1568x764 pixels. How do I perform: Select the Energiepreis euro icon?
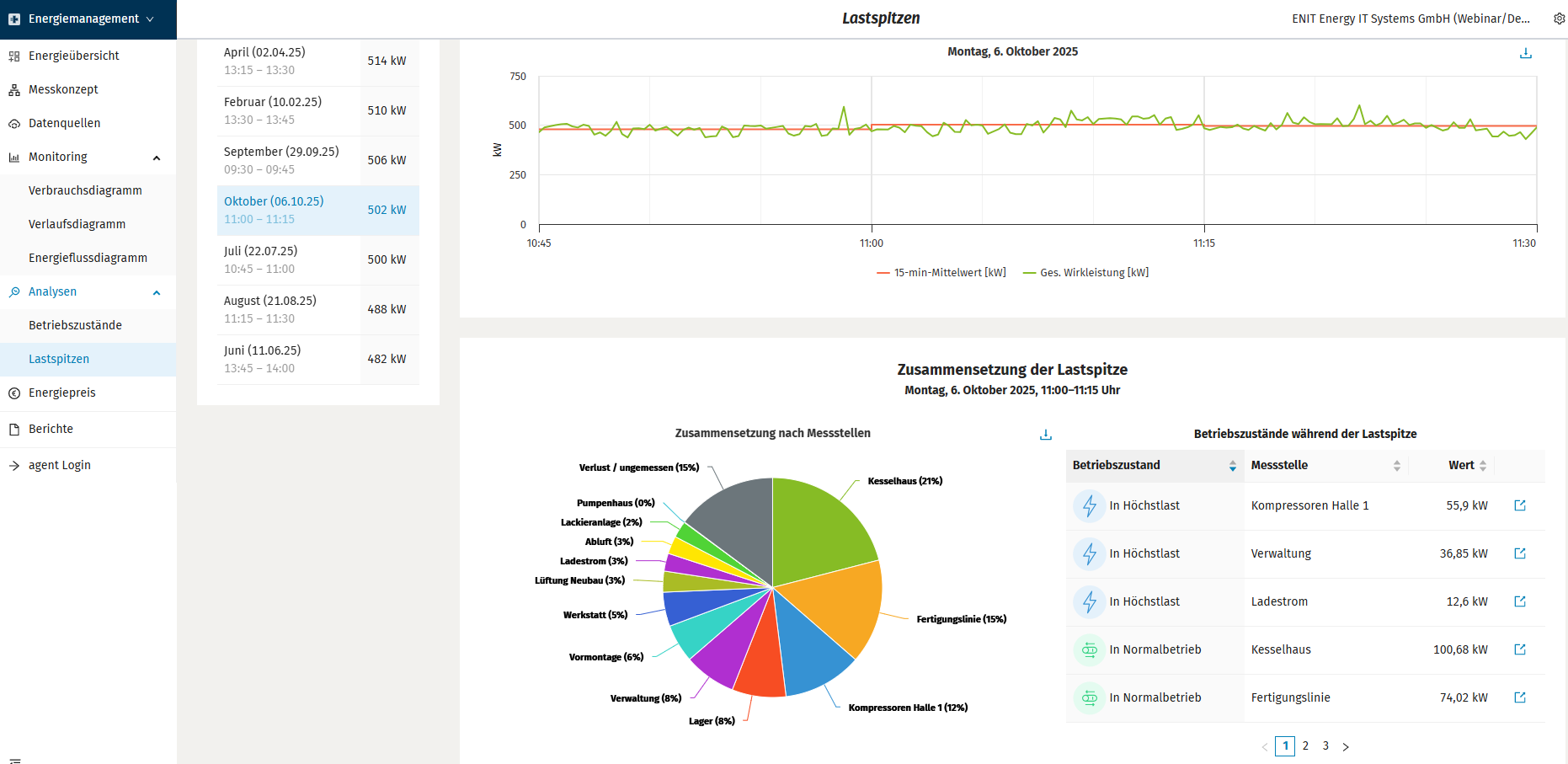[x=13, y=393]
